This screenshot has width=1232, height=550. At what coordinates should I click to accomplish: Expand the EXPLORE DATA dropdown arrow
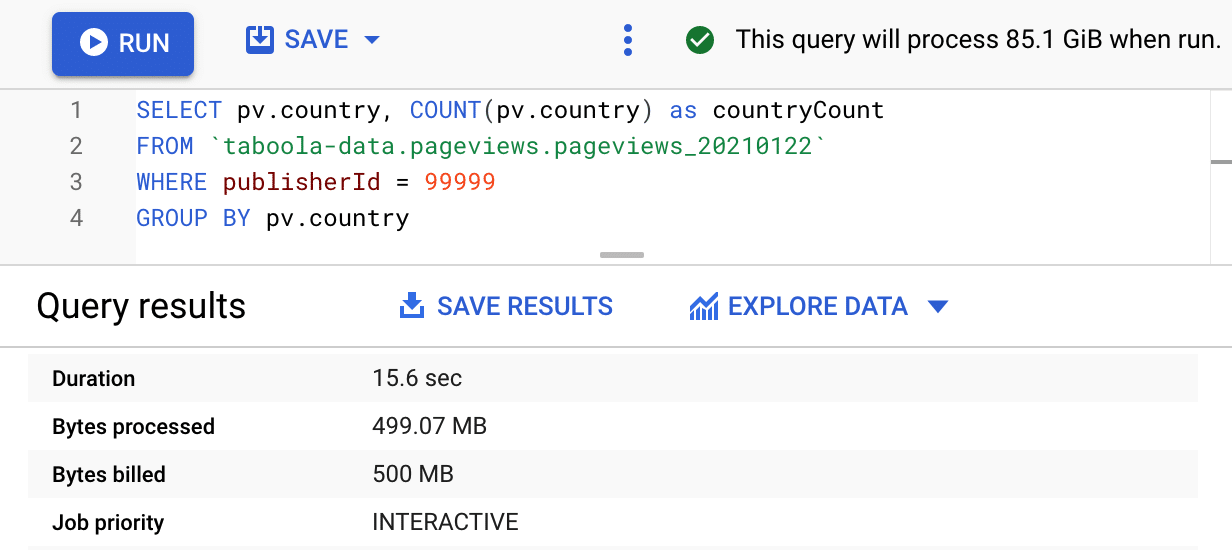(937, 307)
